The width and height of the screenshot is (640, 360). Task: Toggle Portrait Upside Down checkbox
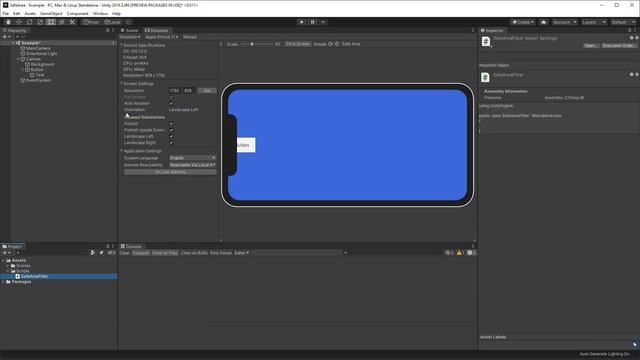pyautogui.click(x=171, y=130)
